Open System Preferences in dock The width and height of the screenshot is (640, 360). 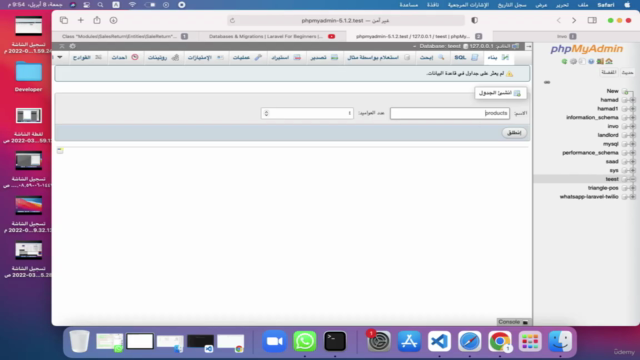379,341
